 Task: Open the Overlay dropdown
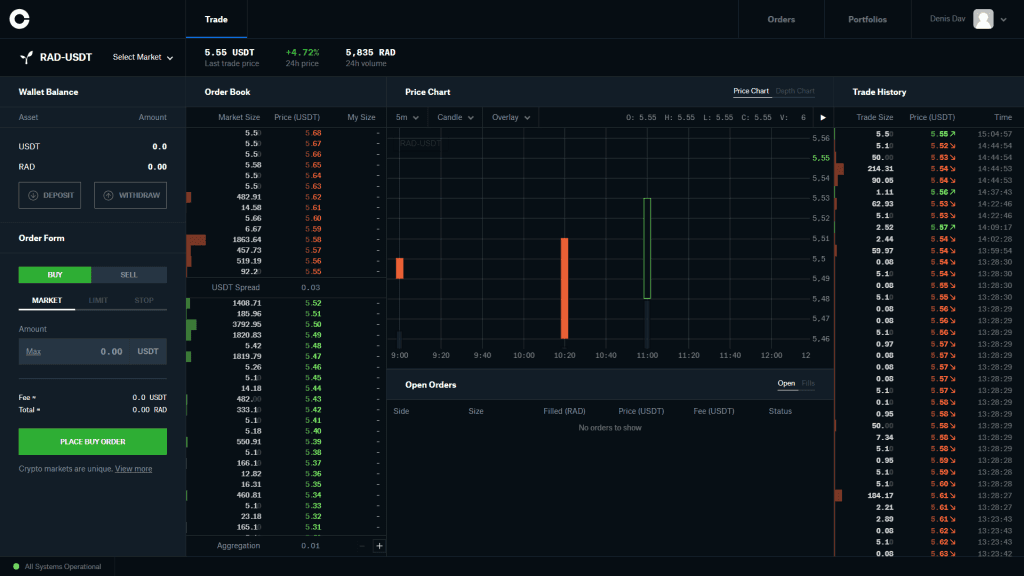511,118
